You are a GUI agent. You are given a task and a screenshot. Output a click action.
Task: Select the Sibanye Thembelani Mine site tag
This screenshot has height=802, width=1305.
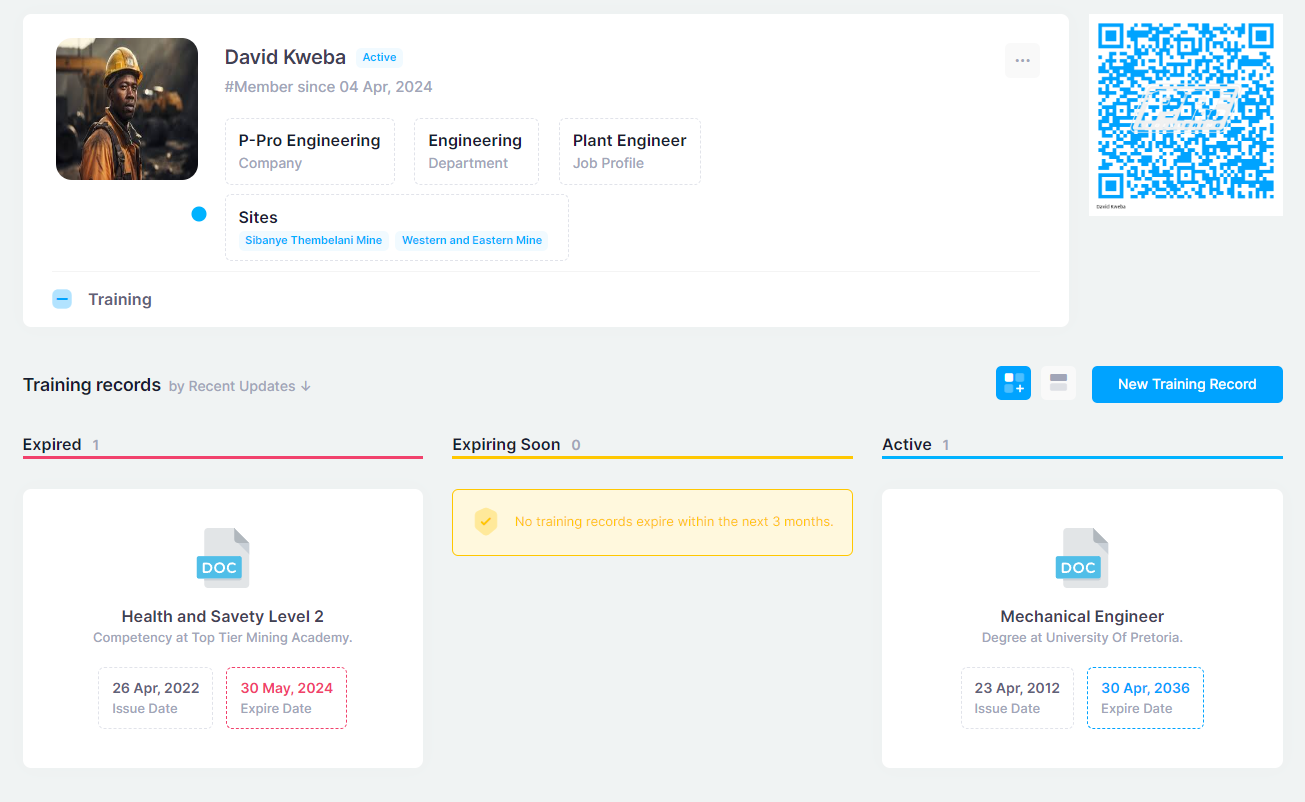point(313,240)
